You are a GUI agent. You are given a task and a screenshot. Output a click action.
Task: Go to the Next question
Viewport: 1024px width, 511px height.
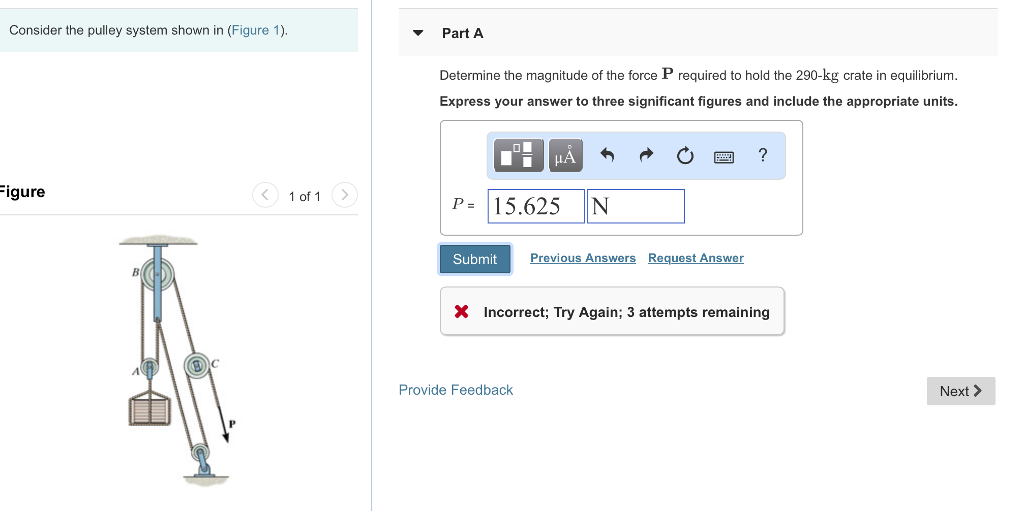pos(960,391)
